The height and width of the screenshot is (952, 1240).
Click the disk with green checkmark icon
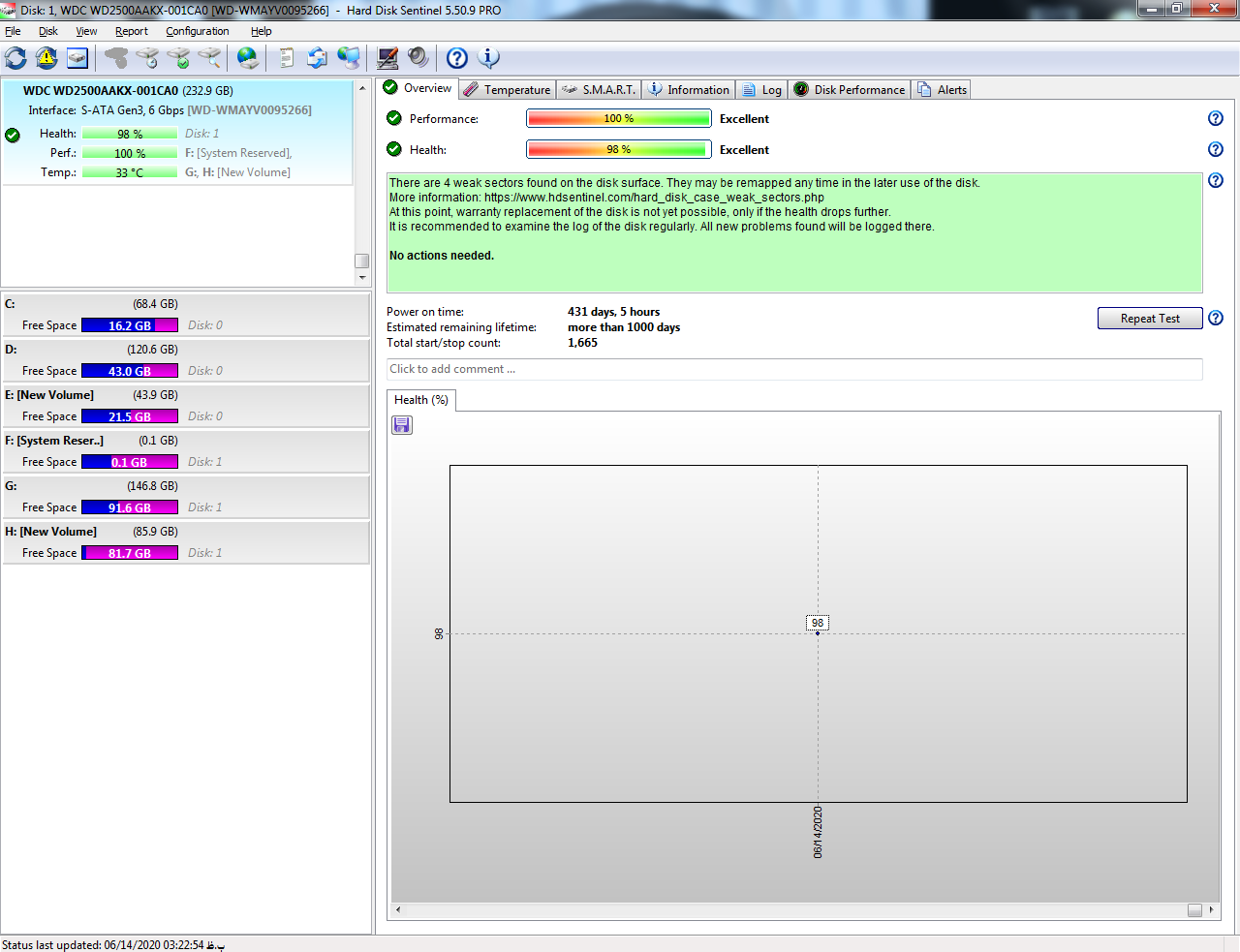[178, 58]
